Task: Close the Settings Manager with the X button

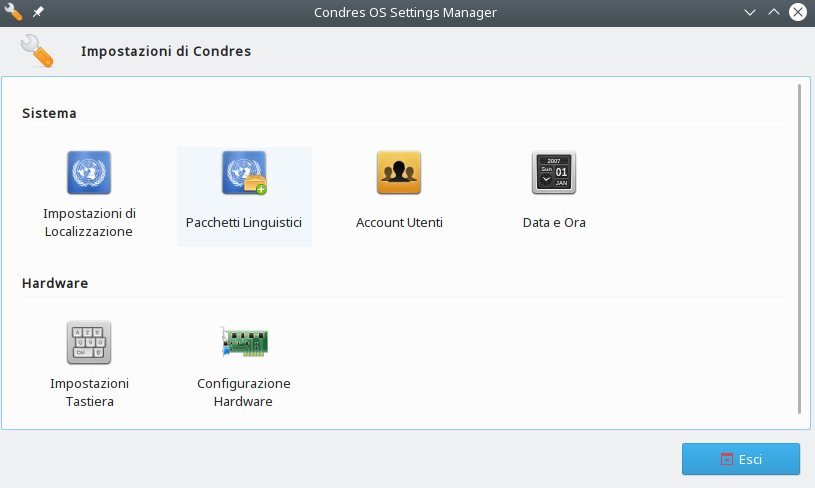Action: tap(798, 13)
